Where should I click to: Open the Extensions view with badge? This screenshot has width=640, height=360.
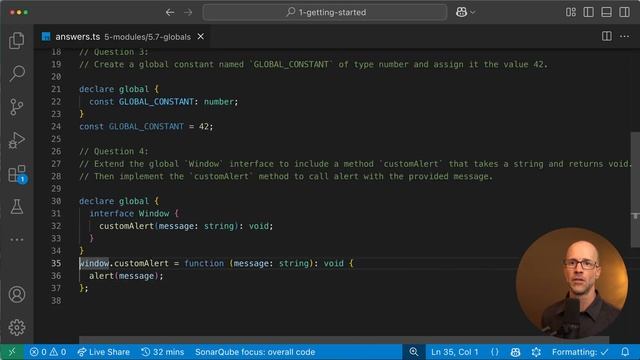click(17, 174)
